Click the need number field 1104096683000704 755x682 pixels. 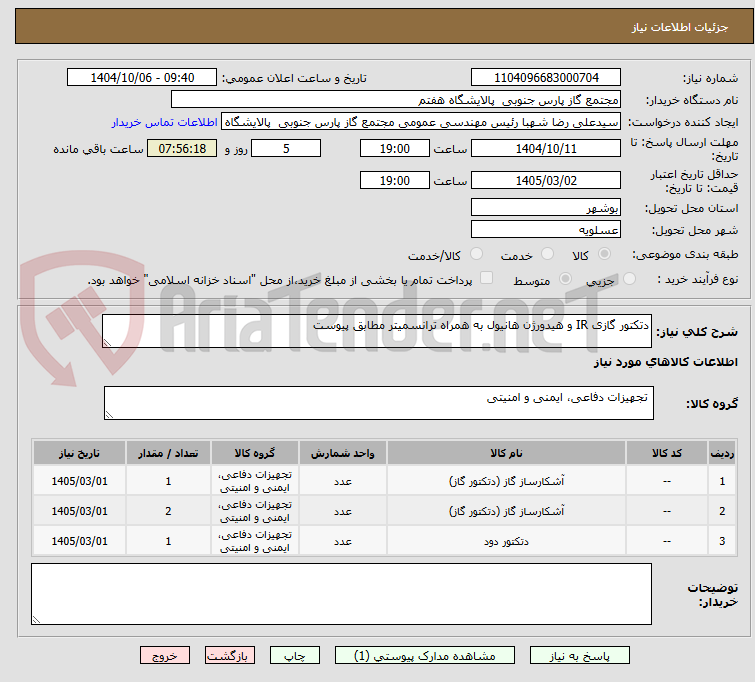tap(546, 78)
